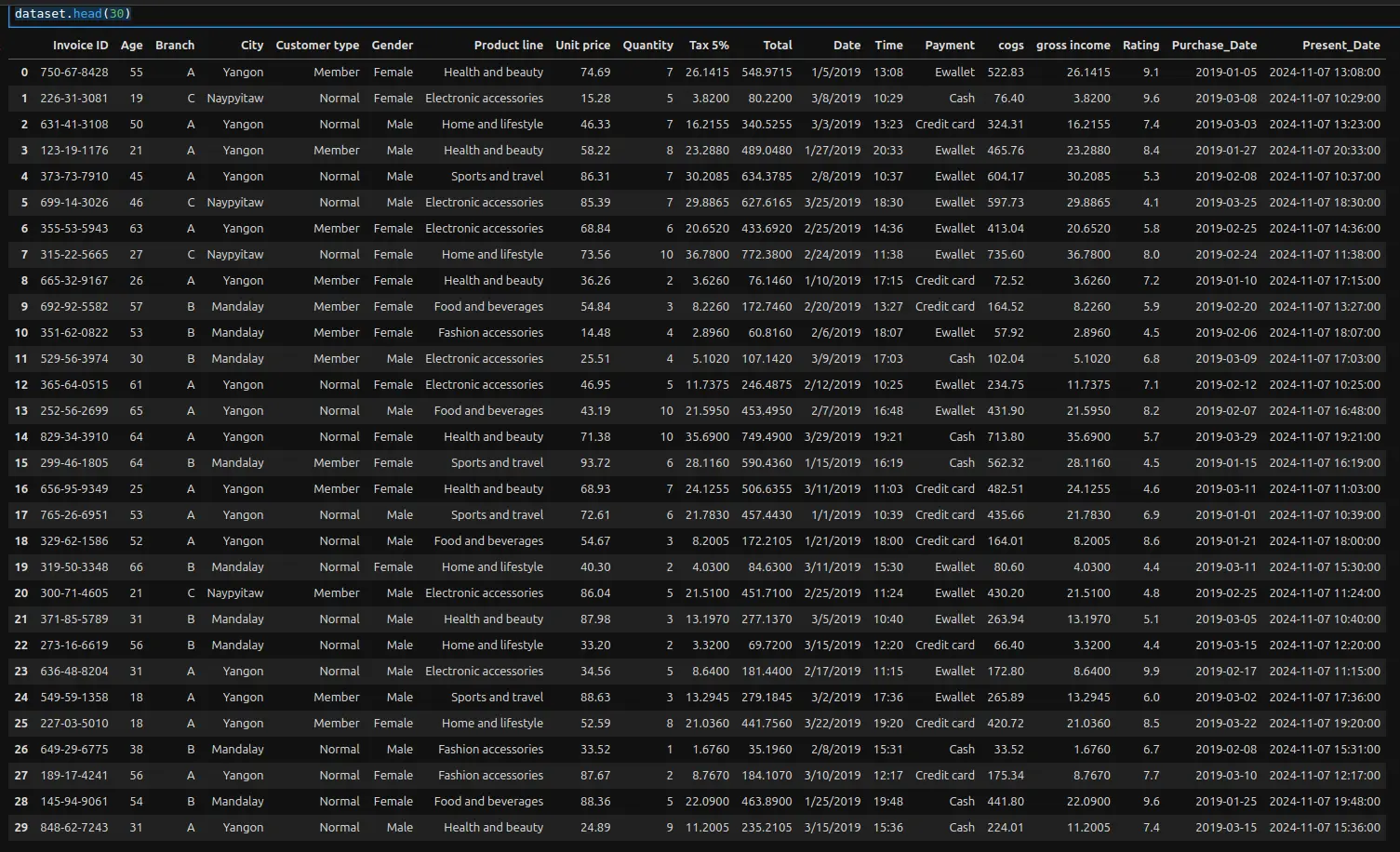Select invoice ID 529-56-3974
Image resolution: width=1400 pixels, height=852 pixels.
click(x=74, y=358)
